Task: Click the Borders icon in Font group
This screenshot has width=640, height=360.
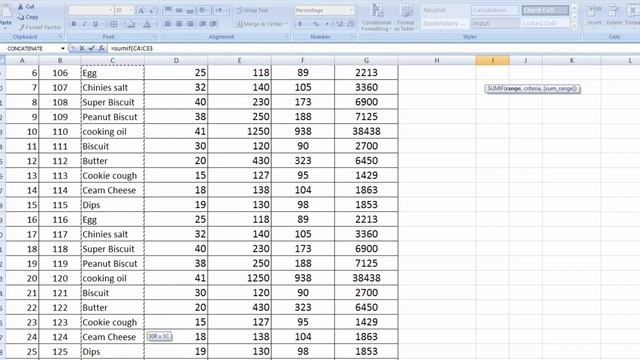Action: pos(114,24)
